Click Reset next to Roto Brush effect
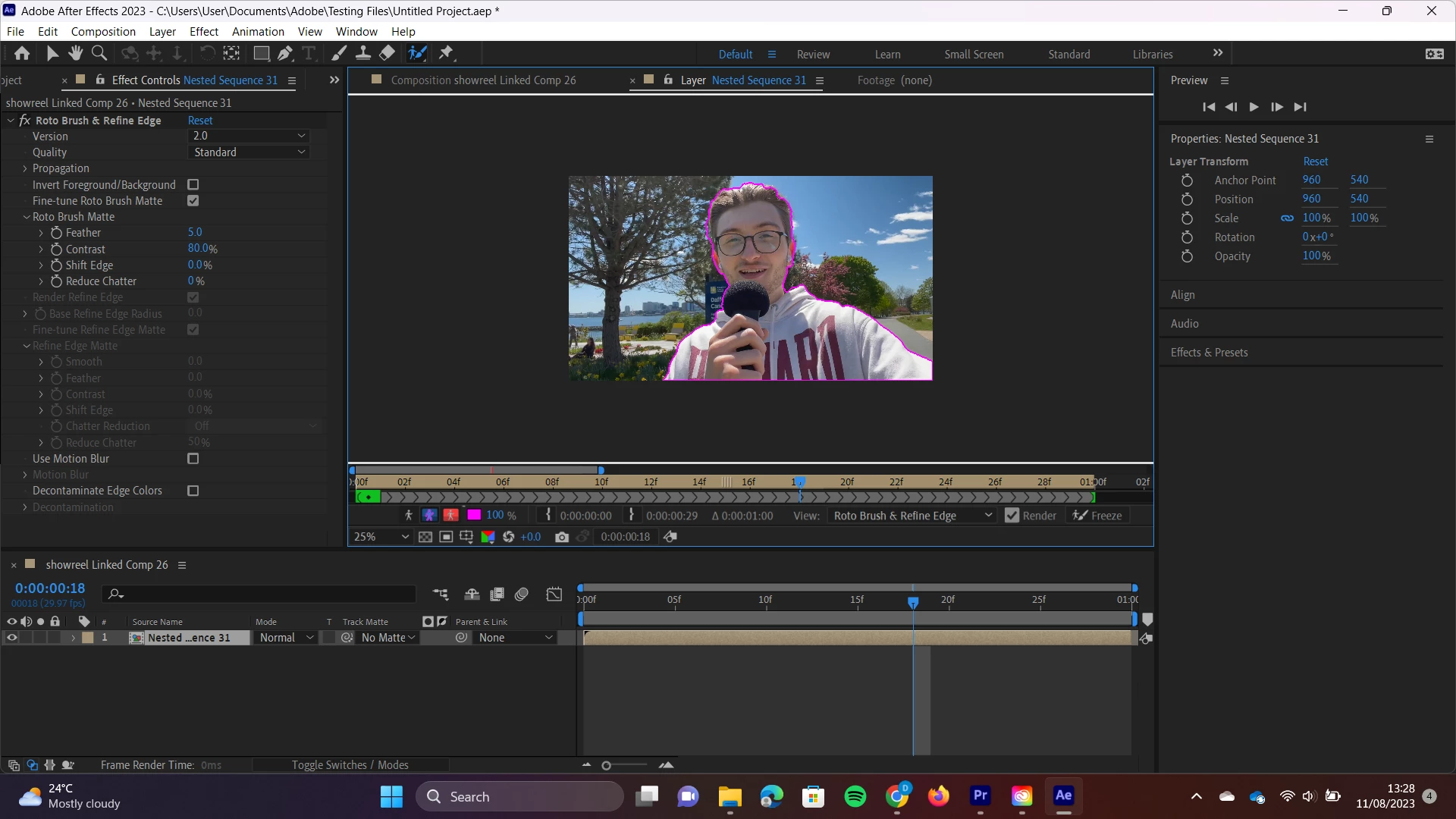The image size is (1456, 819). (x=200, y=121)
